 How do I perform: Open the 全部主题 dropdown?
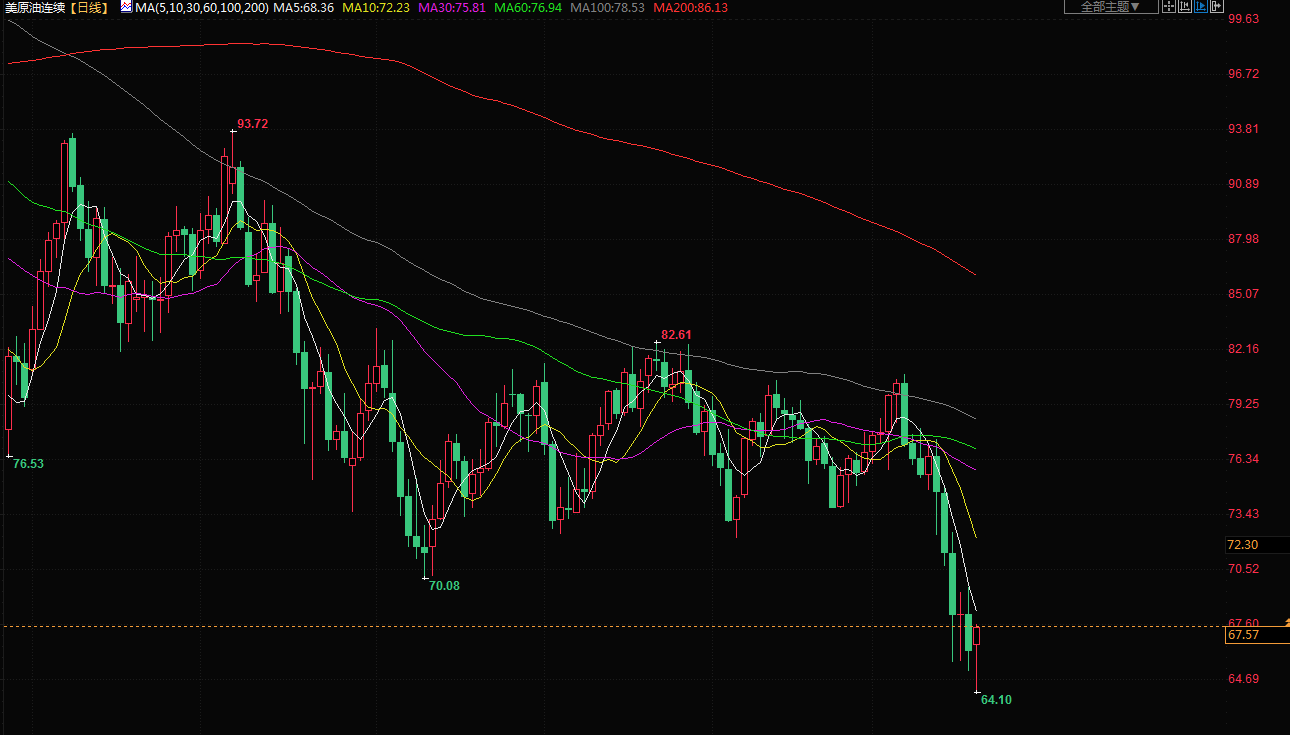[1110, 7]
